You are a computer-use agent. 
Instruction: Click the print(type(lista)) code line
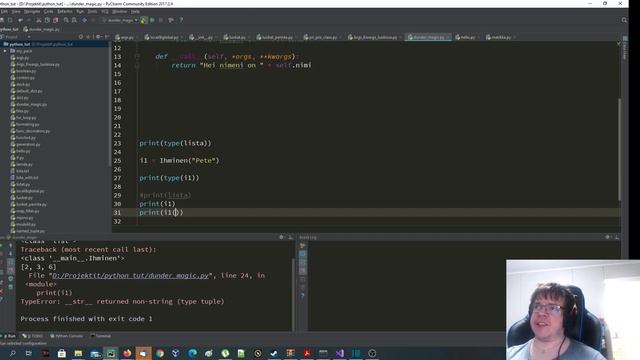tap(175, 143)
